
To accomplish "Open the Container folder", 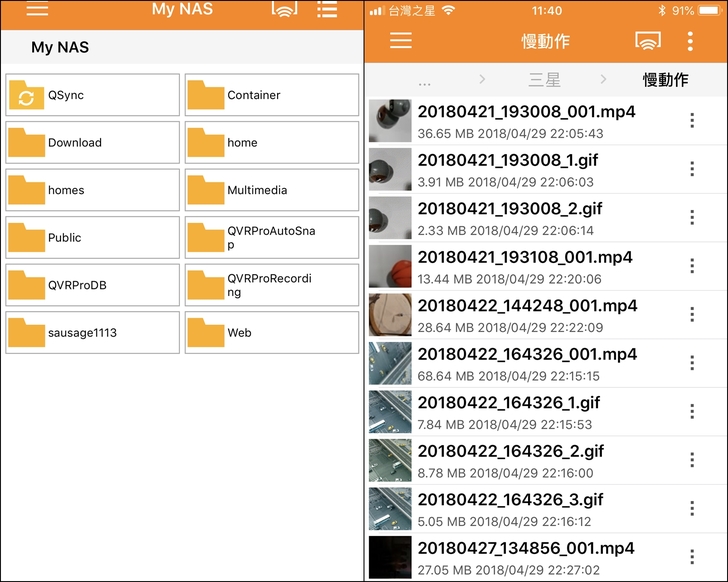I will (x=271, y=95).
